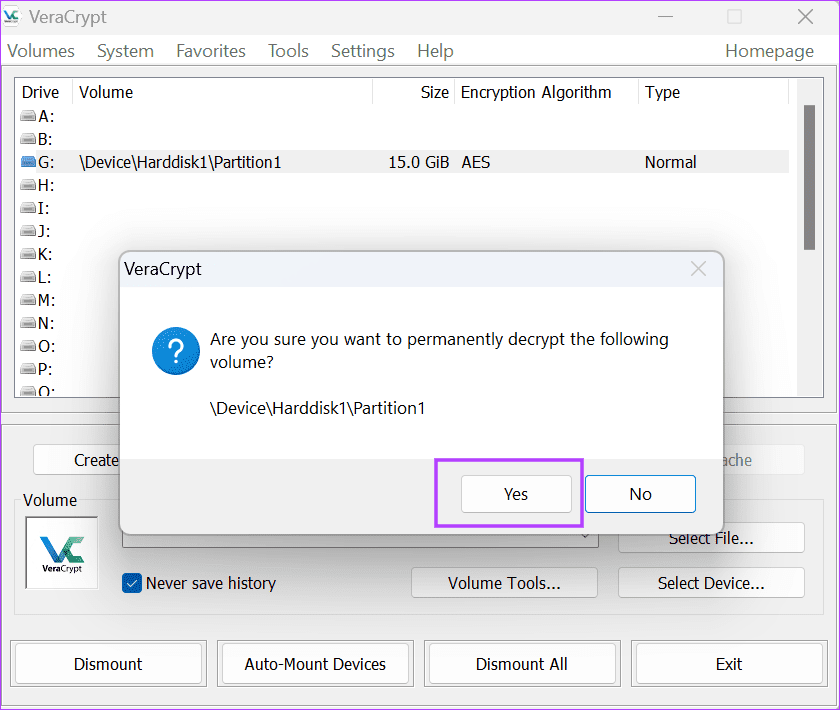Click the mounted Drive G: disk icon

point(25,162)
